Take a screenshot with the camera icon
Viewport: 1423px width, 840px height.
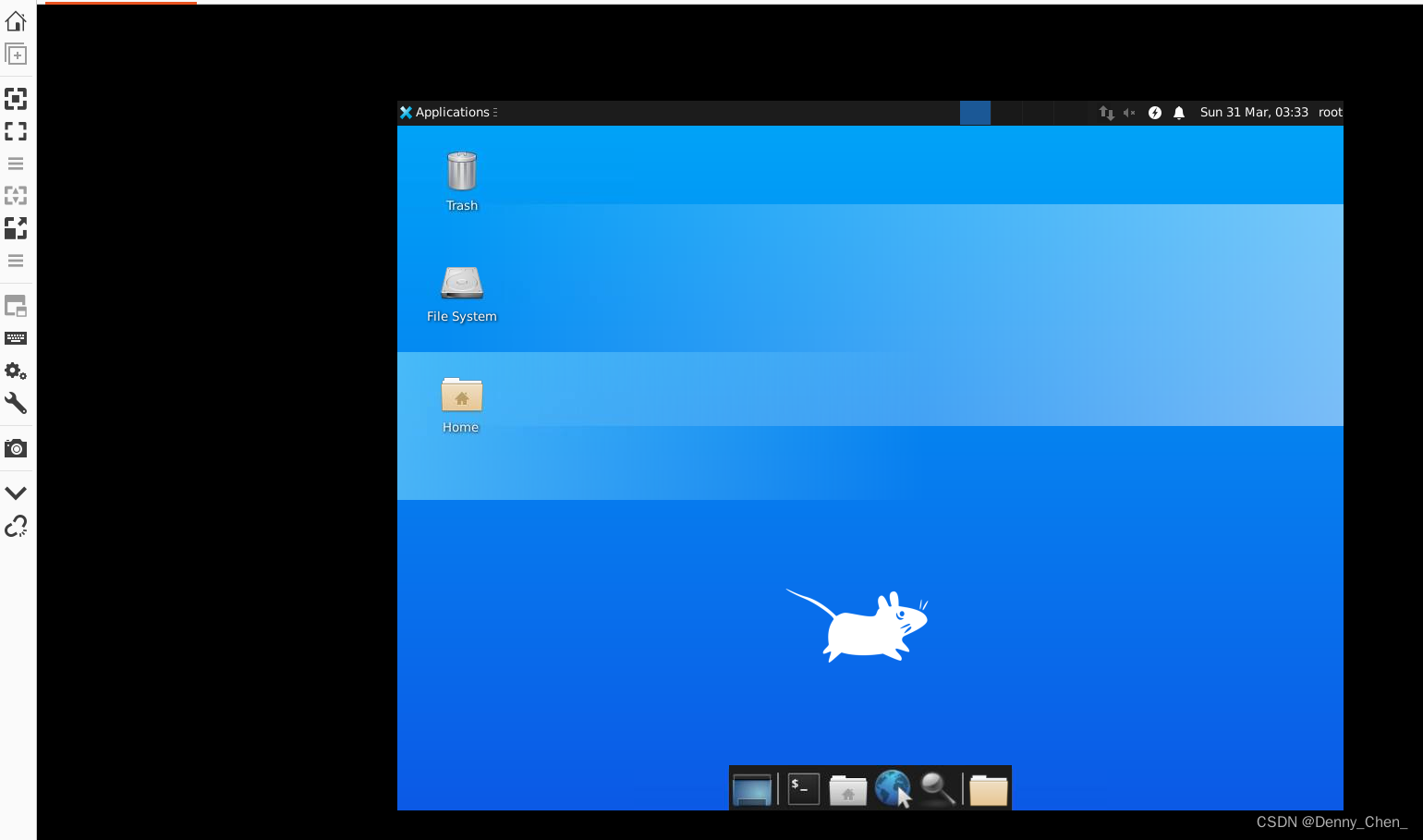pos(16,448)
